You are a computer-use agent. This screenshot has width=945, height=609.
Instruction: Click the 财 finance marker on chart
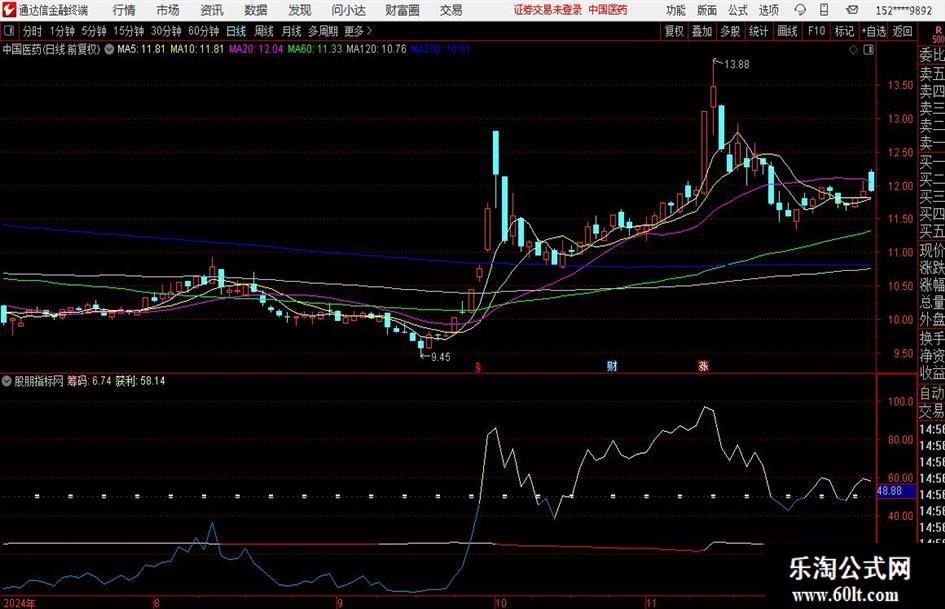tap(612, 366)
